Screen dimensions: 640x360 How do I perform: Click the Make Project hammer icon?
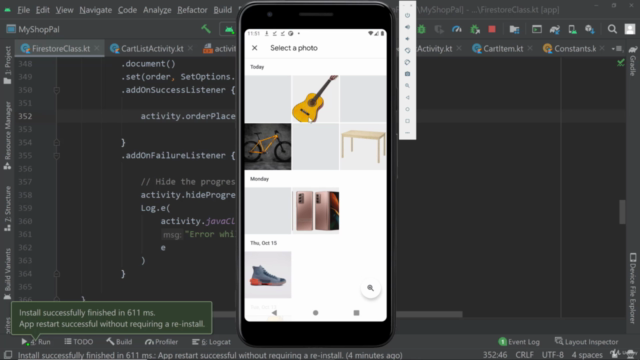[206, 29]
